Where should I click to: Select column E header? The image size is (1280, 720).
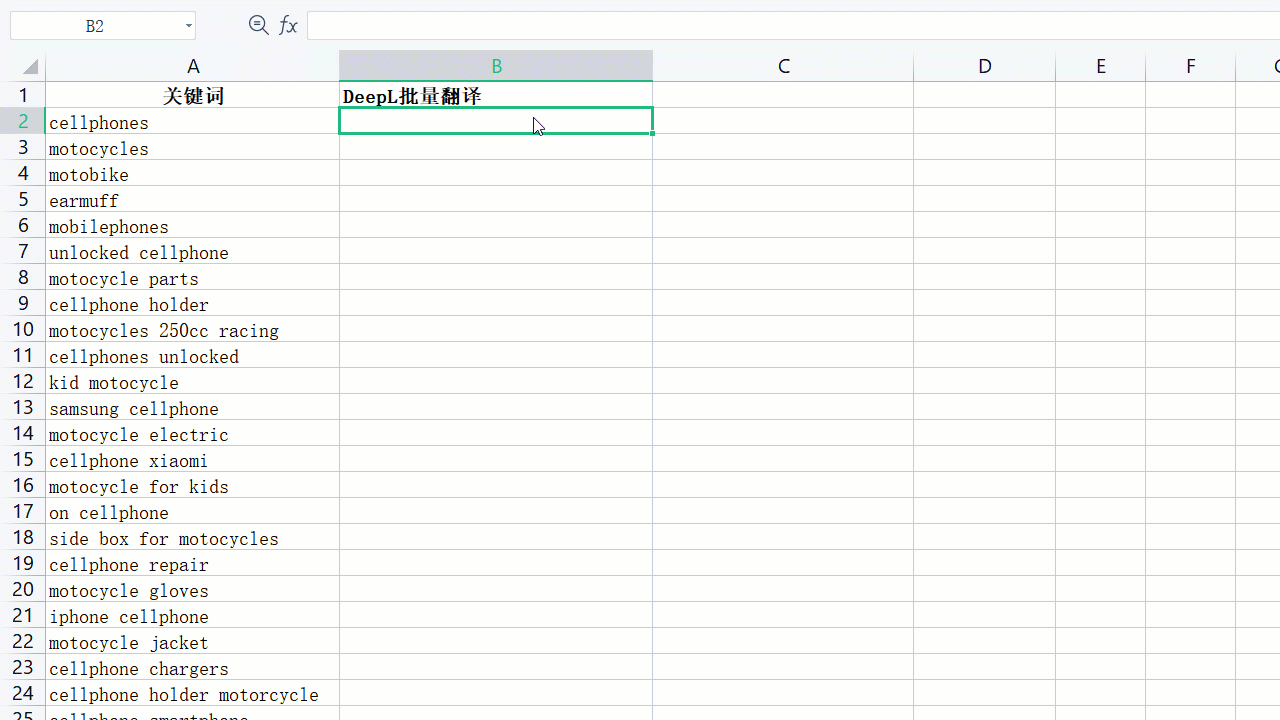point(1101,67)
